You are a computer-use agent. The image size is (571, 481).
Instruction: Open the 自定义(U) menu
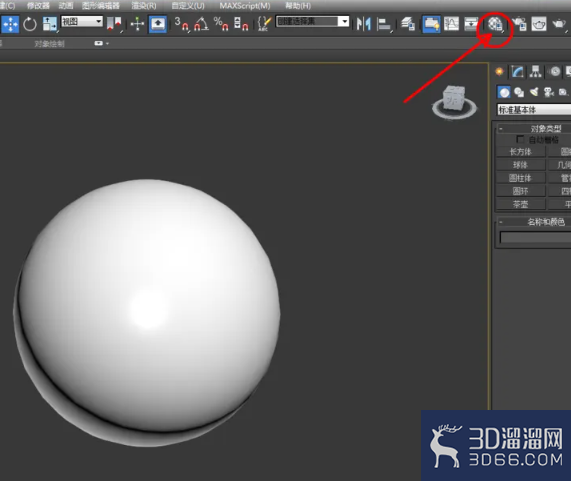188,5
